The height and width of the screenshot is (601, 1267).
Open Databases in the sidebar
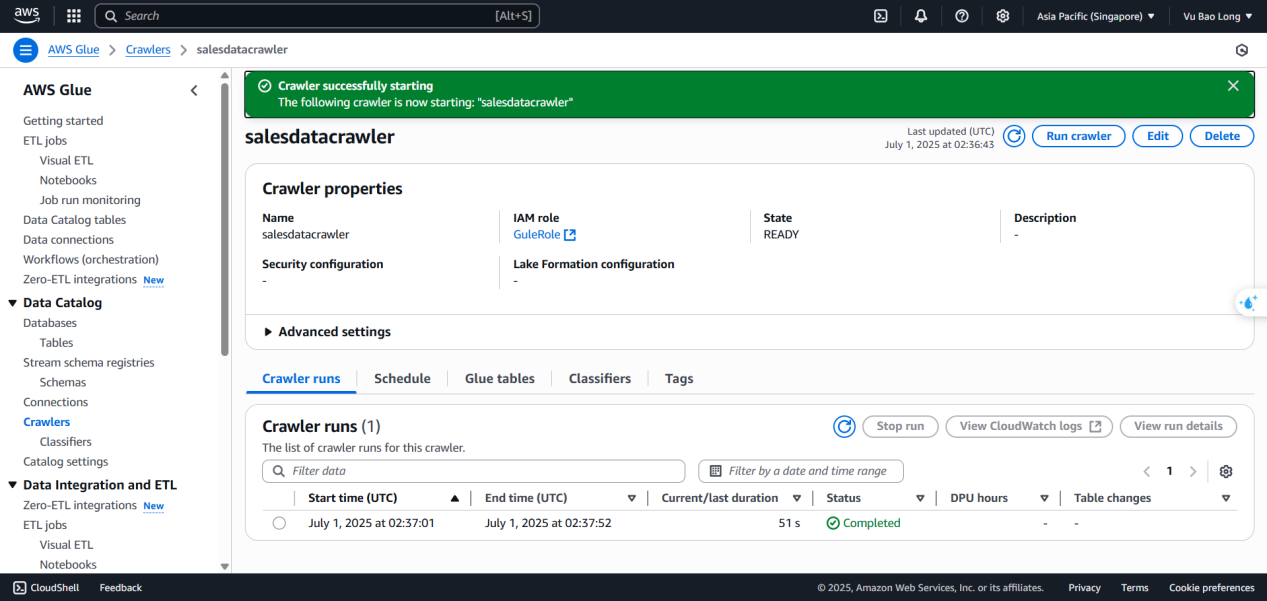click(x=50, y=323)
